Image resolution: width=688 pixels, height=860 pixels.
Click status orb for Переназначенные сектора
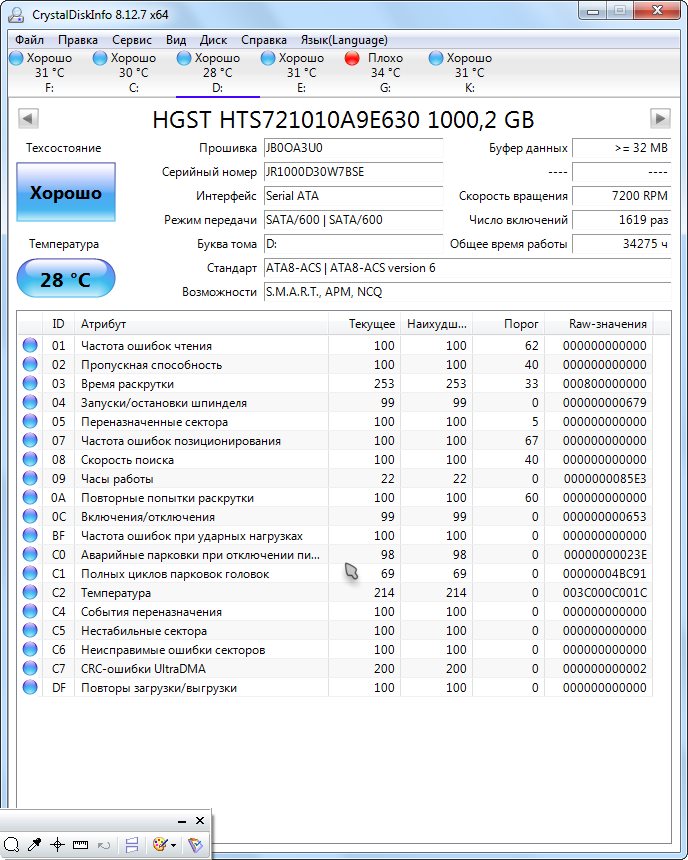point(30,422)
